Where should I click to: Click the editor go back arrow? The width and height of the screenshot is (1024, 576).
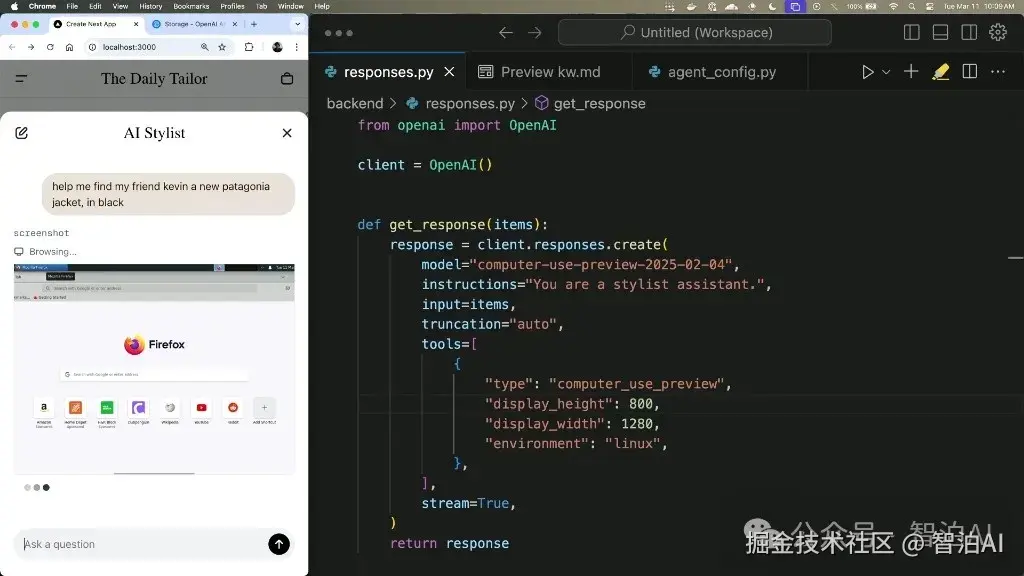tap(505, 33)
